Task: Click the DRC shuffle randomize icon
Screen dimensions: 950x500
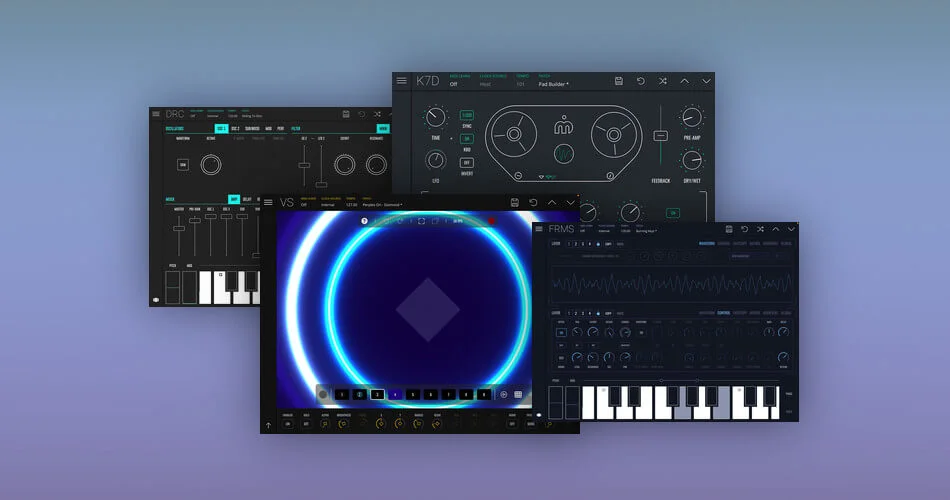Action: (377, 114)
